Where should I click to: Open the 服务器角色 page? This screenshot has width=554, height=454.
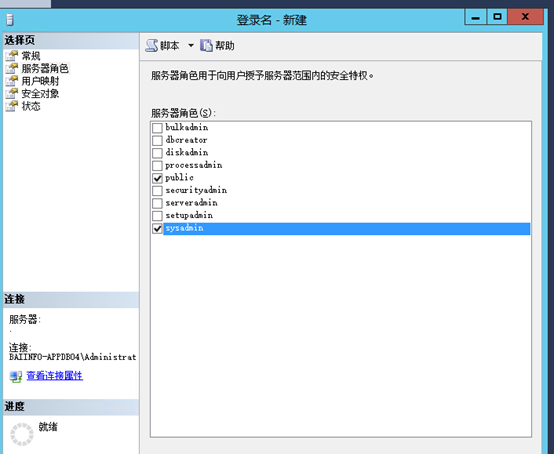[45, 68]
